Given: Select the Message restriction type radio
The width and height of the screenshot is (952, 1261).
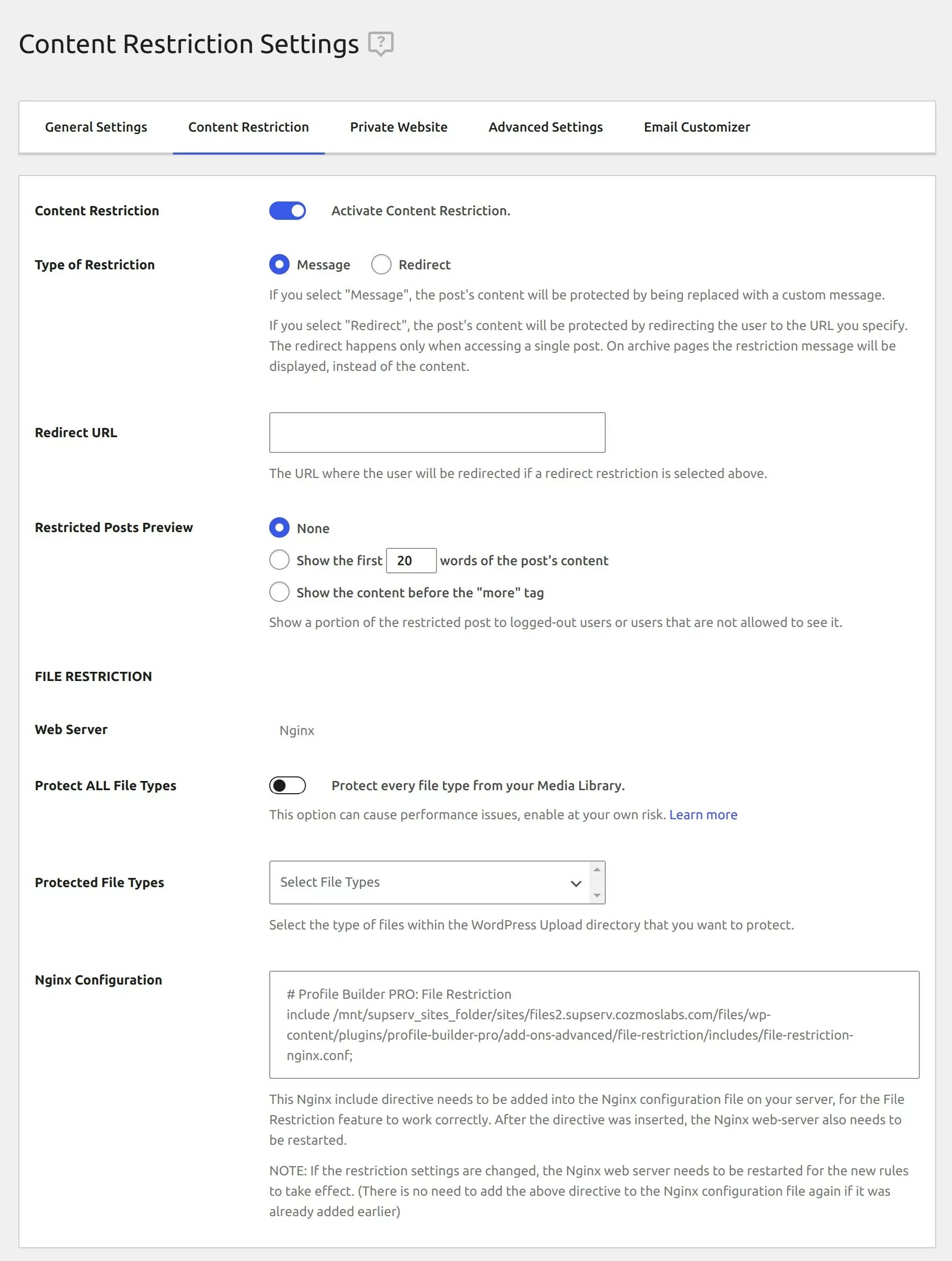Looking at the screenshot, I should pyautogui.click(x=279, y=265).
